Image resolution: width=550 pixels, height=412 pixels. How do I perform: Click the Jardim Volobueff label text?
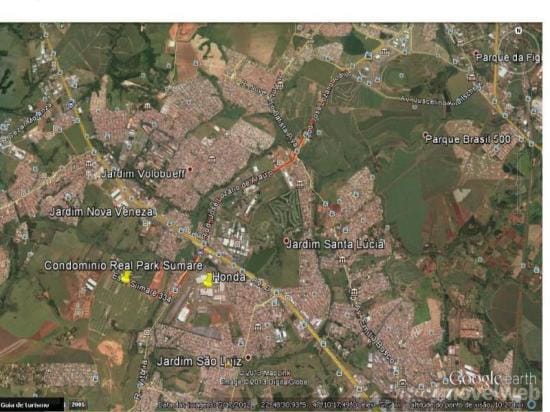coord(143,174)
